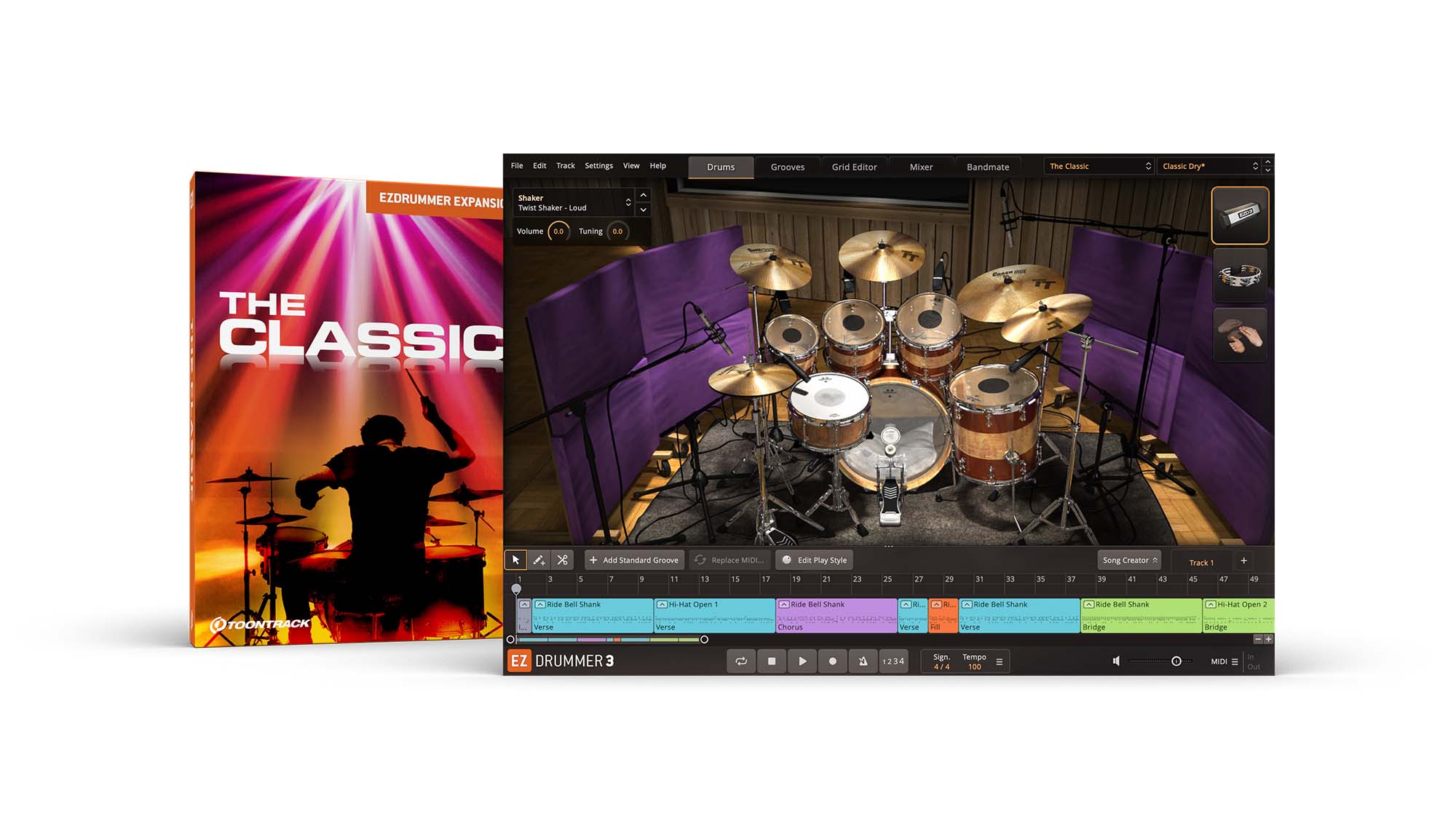Adjust the master volume slider
This screenshot has width=1456, height=813.
[1176, 661]
